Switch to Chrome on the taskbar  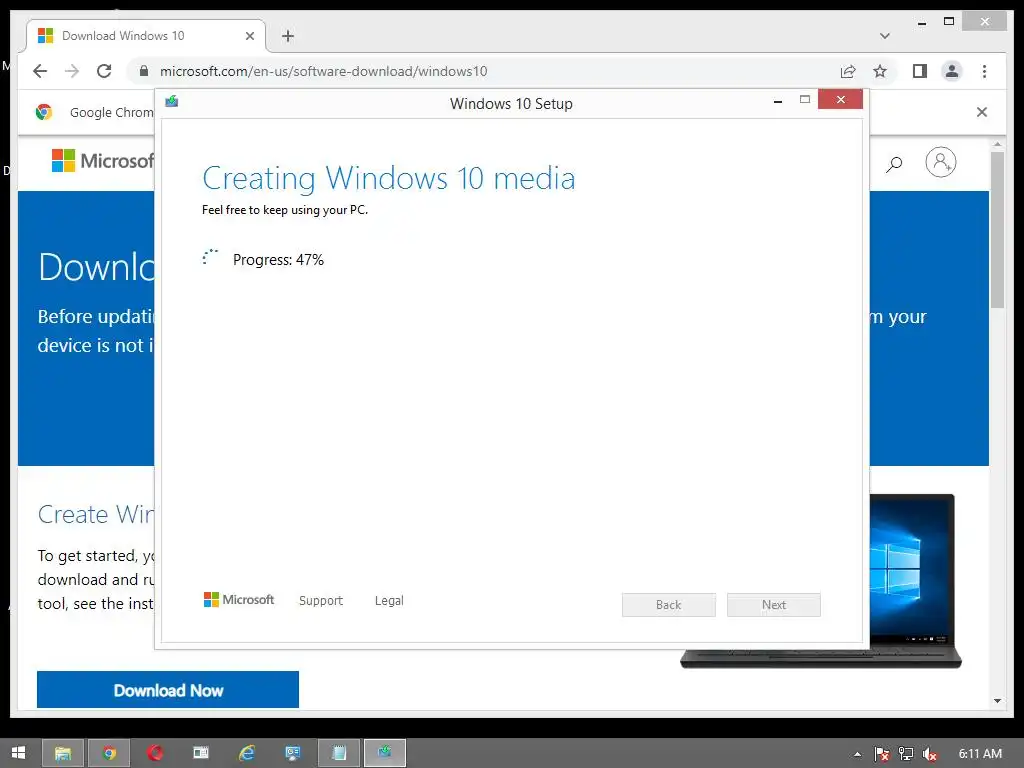(109, 753)
